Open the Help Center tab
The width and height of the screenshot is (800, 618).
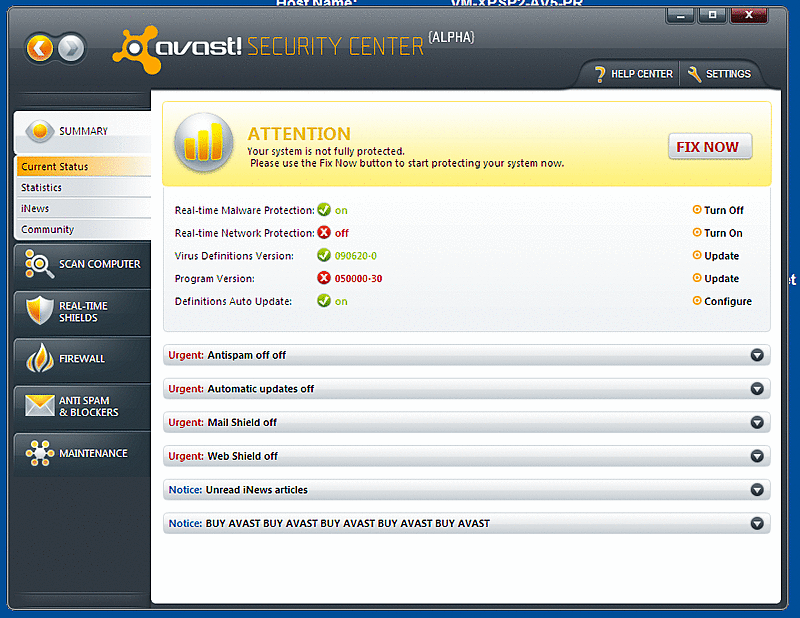pos(634,75)
